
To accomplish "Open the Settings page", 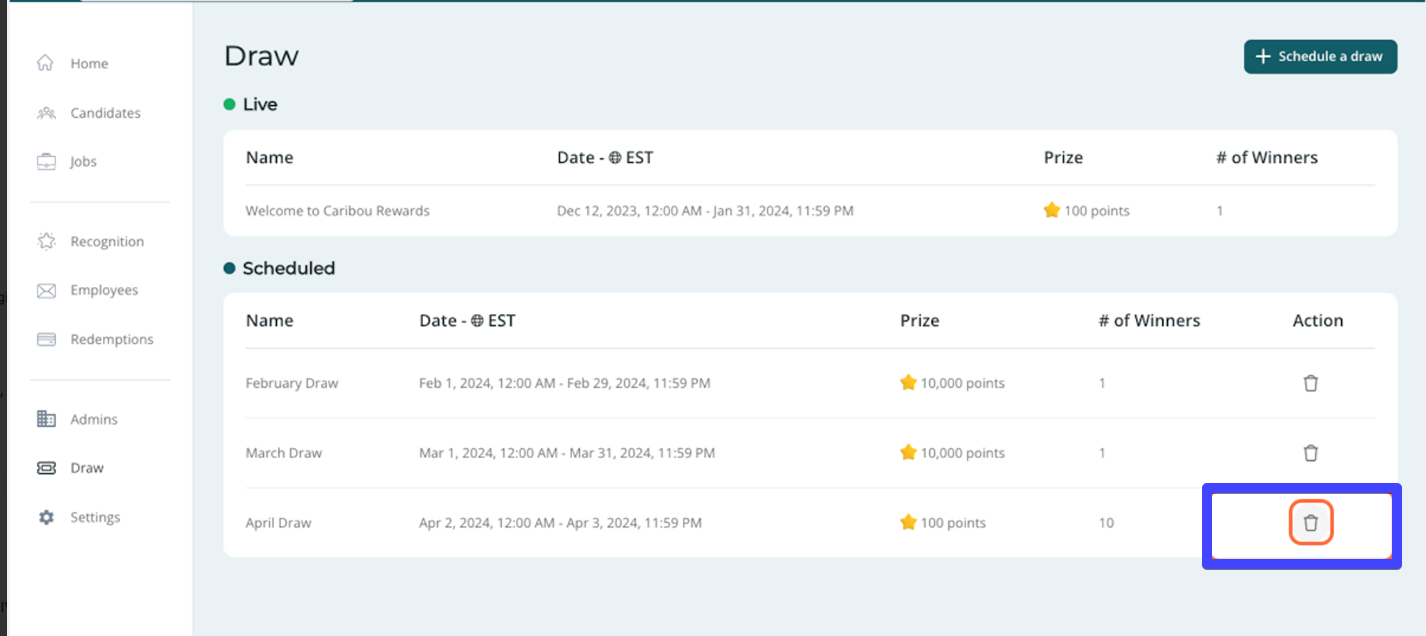I will tap(95, 517).
